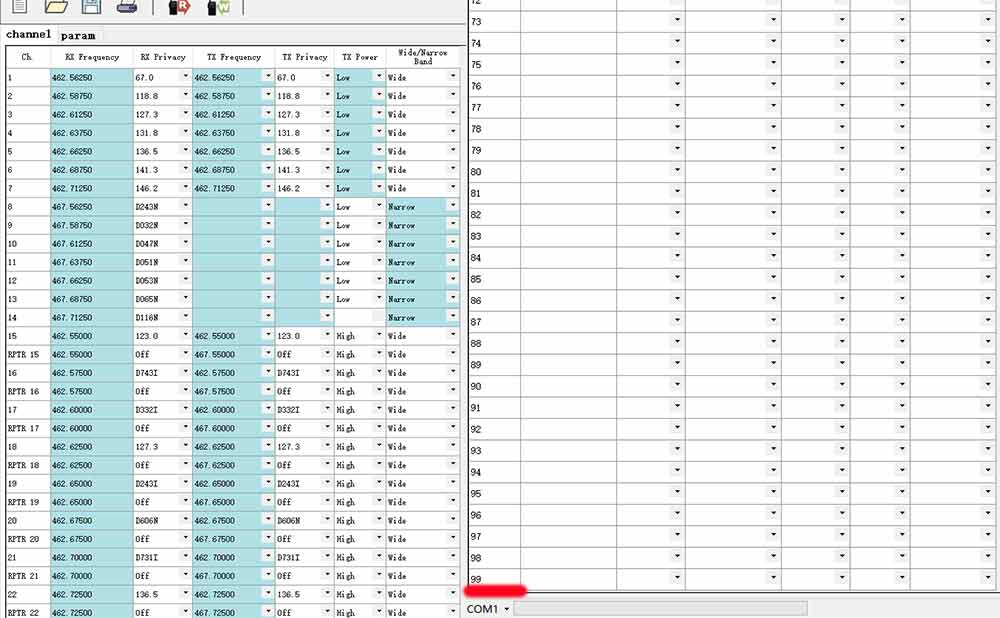Open the COM1 port dropdown
Viewport: 1000px width, 618px height.
point(507,608)
